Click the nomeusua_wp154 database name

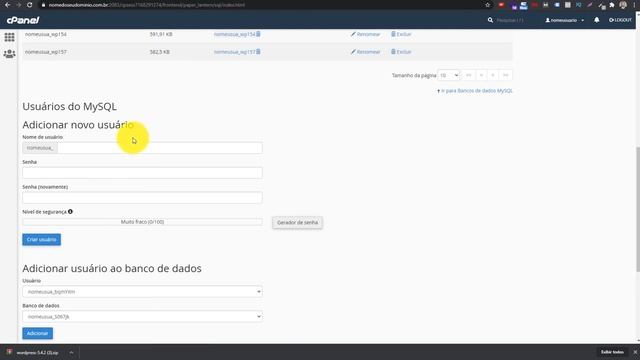click(x=46, y=34)
